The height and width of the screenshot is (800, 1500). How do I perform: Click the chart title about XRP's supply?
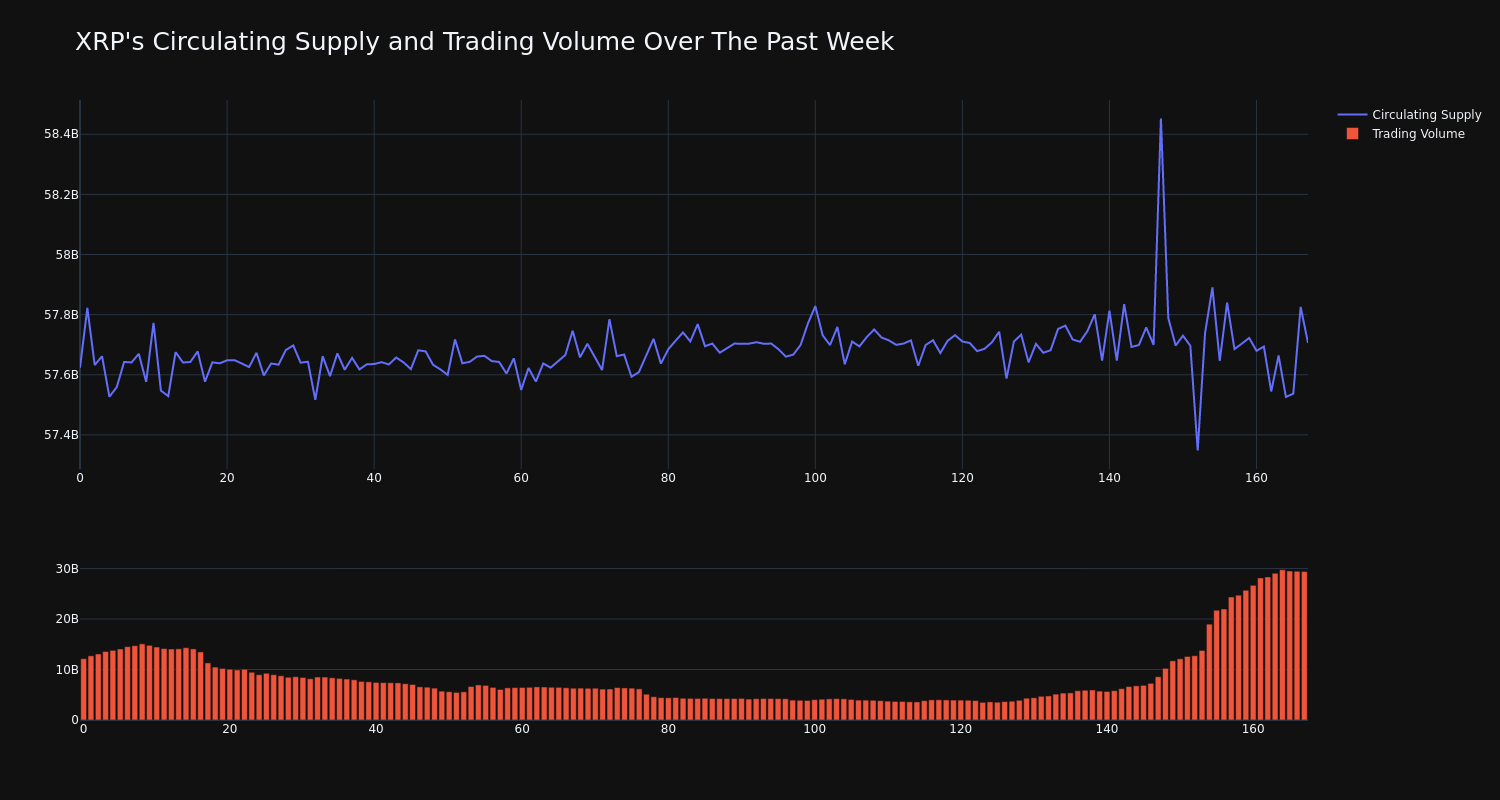pyautogui.click(x=484, y=42)
